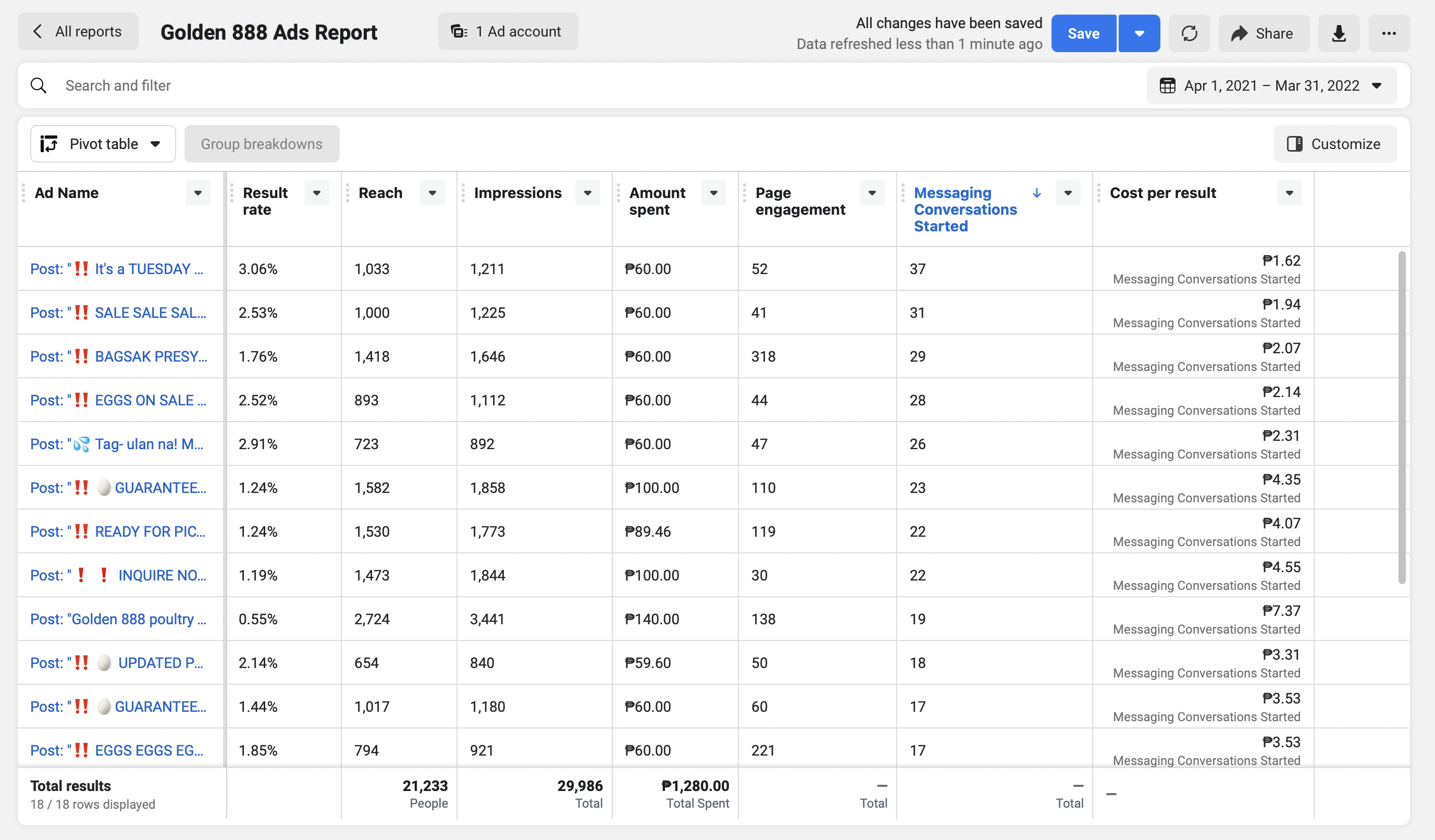Viewport: 1435px width, 840px height.
Task: Open the Customize columns panel
Action: coord(1335,144)
